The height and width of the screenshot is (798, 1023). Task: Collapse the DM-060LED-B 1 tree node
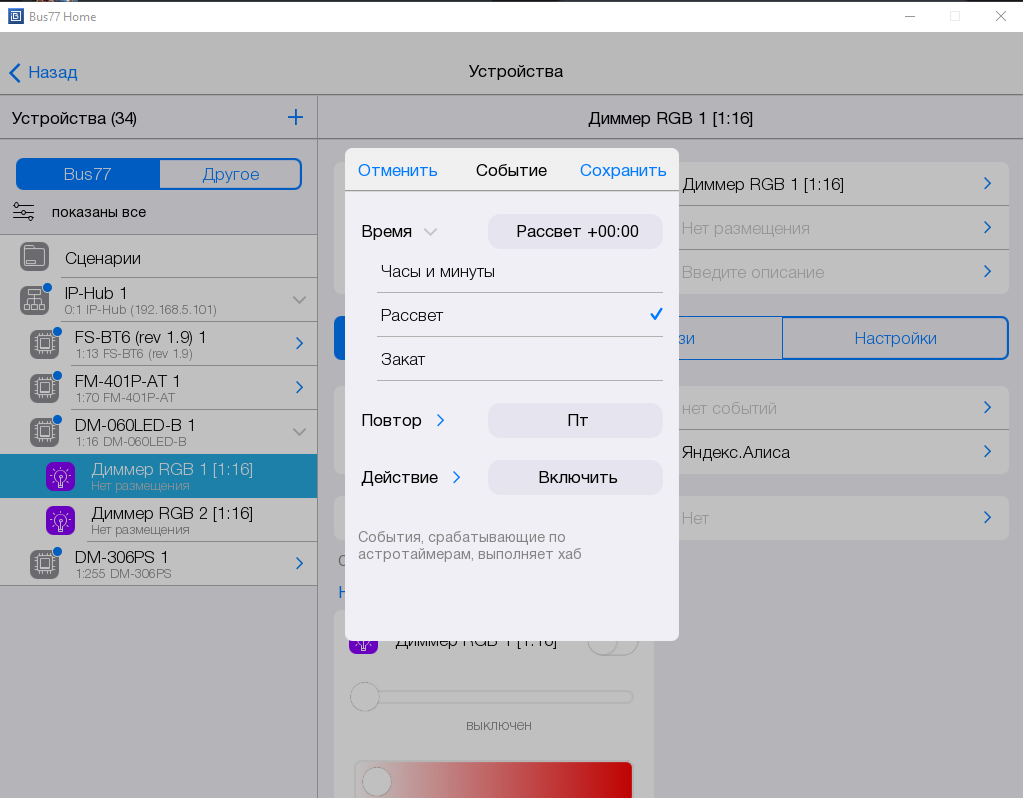point(298,431)
